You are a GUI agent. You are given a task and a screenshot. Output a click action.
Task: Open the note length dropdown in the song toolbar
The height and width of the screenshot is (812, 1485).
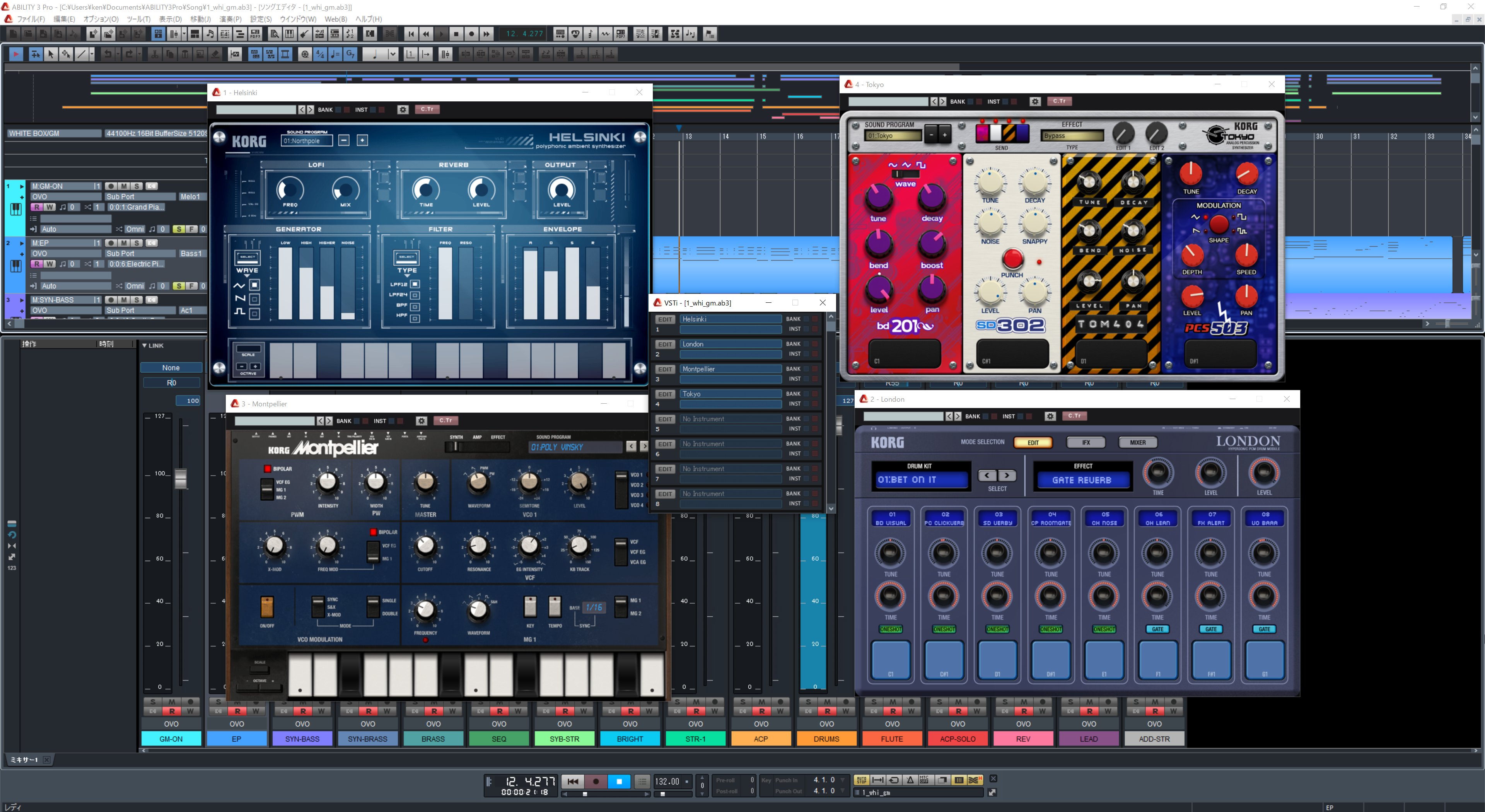pyautogui.click(x=393, y=54)
